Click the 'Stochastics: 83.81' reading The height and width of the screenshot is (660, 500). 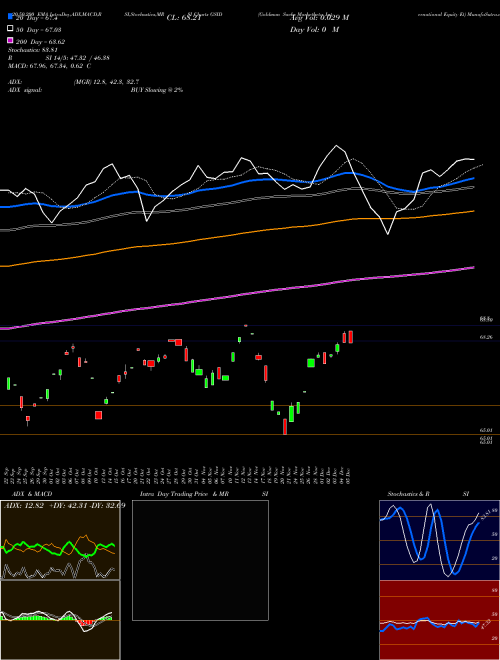[x=32, y=50]
